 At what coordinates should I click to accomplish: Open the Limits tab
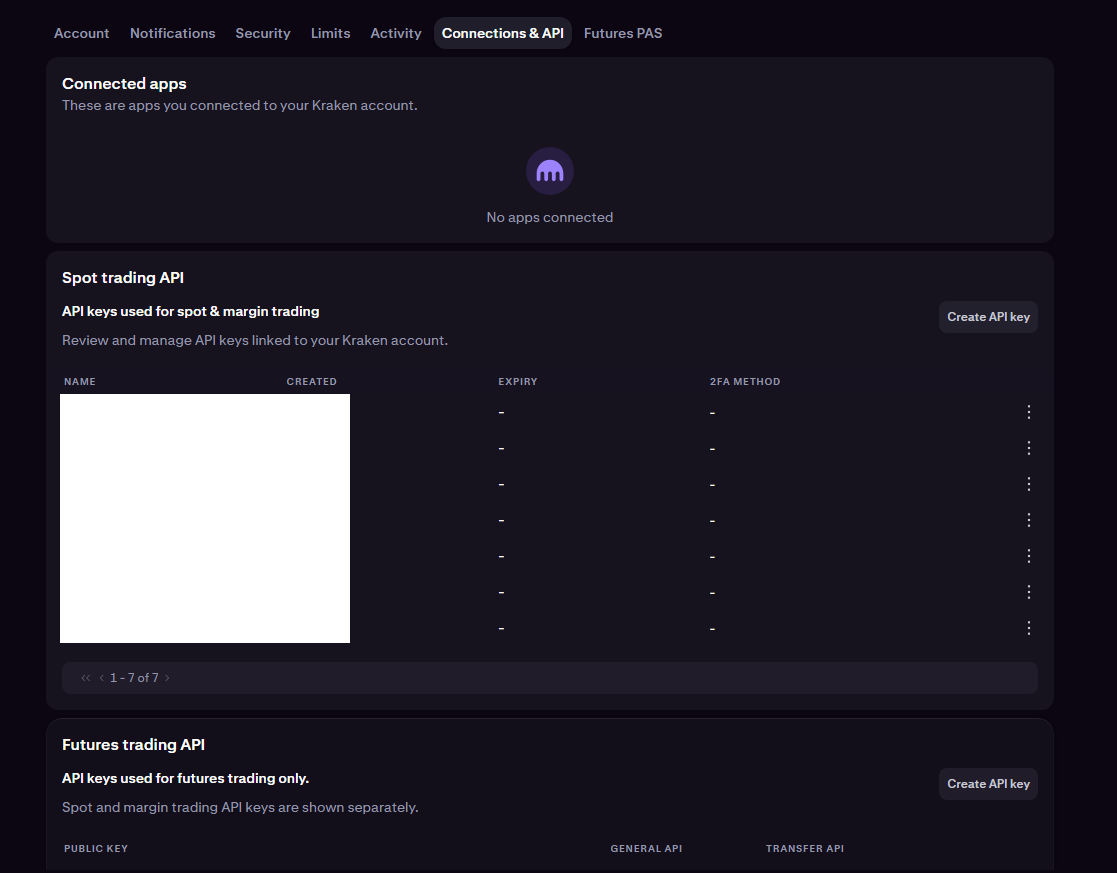pos(331,33)
